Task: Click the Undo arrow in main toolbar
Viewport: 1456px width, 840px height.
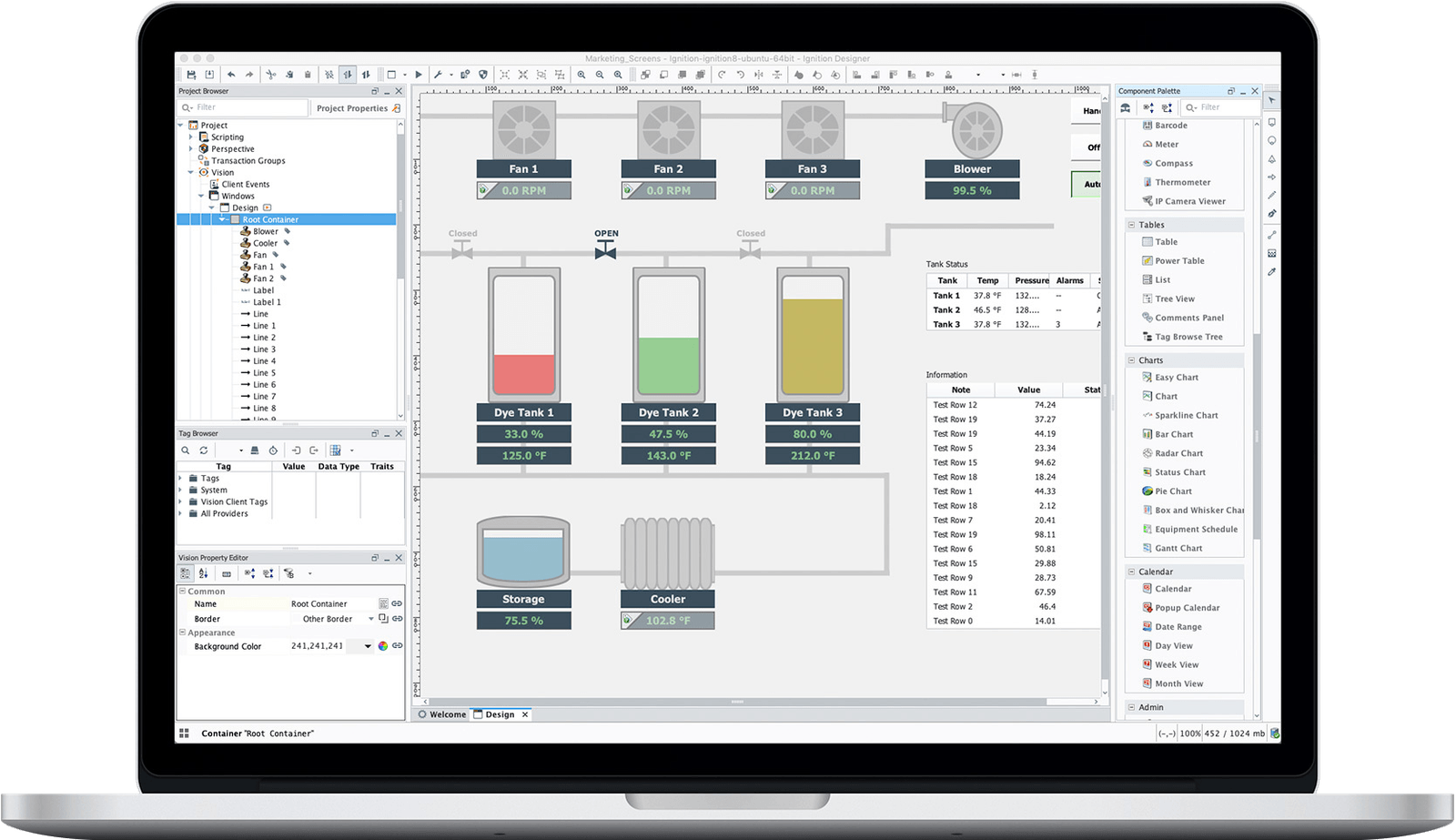Action: (231, 75)
